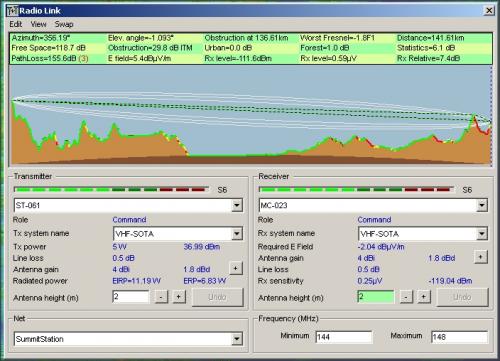Click the Maximum frequency field showing 148

[x=459, y=337]
